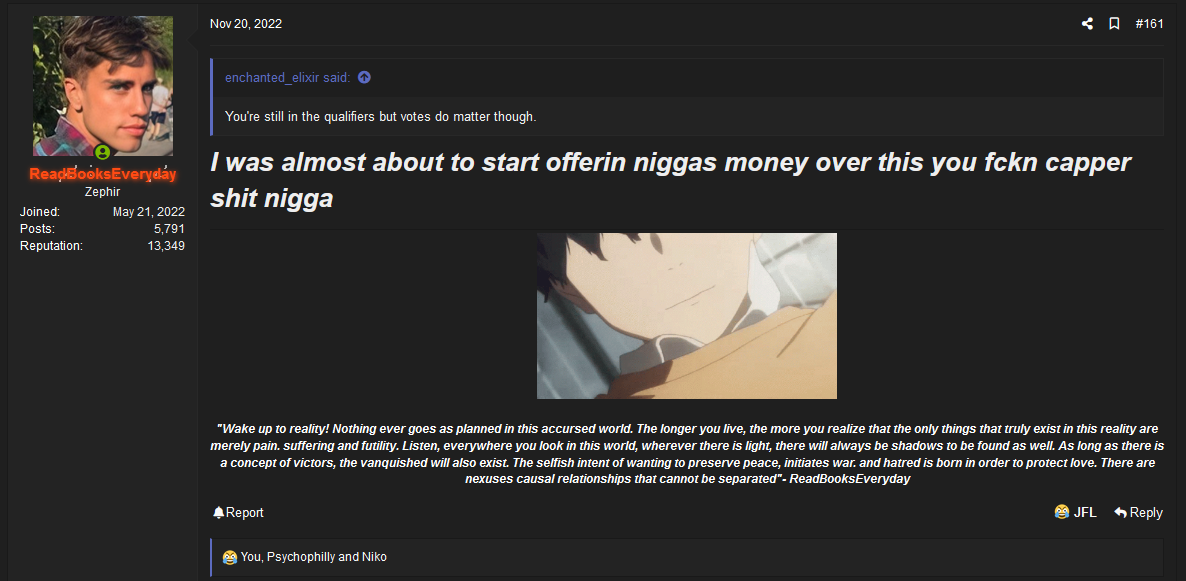View the user's avatar photo
This screenshot has height=581, width=1186.
[x=103, y=85]
